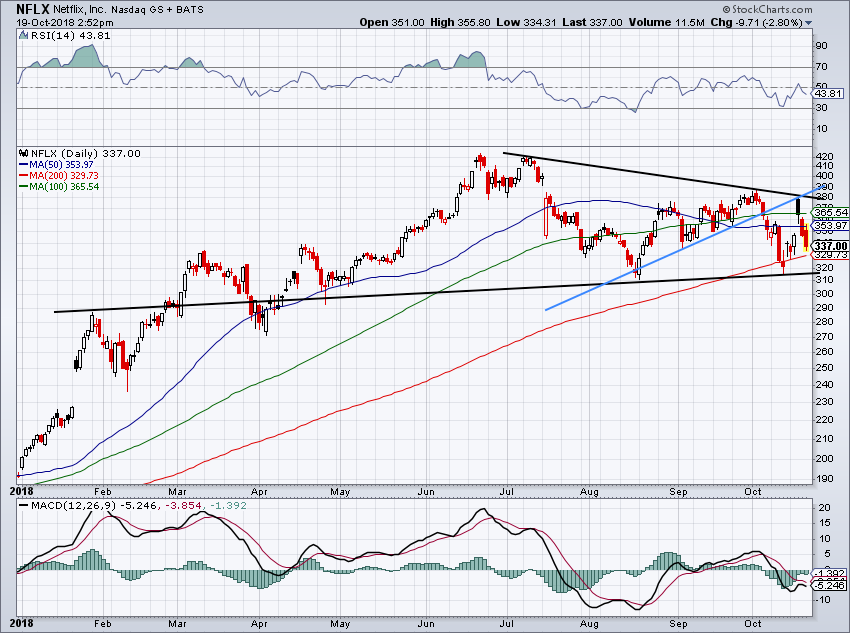Click the 200 price axis label
Viewport: 850px width, 633px height.
(824, 458)
